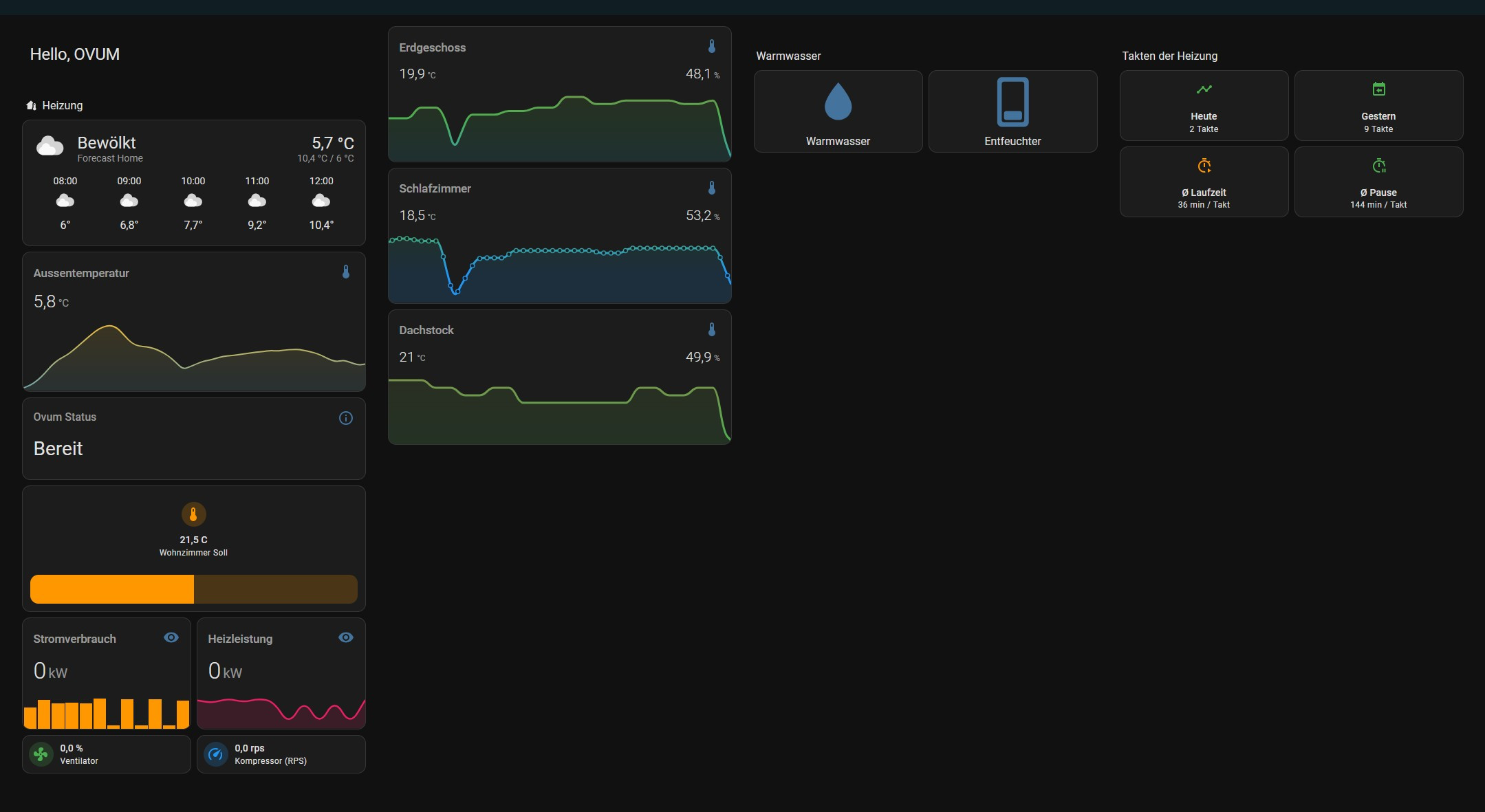The height and width of the screenshot is (812, 1485).
Task: Set the Wohnzimmer Soll orange slider bar
Action: [x=194, y=589]
